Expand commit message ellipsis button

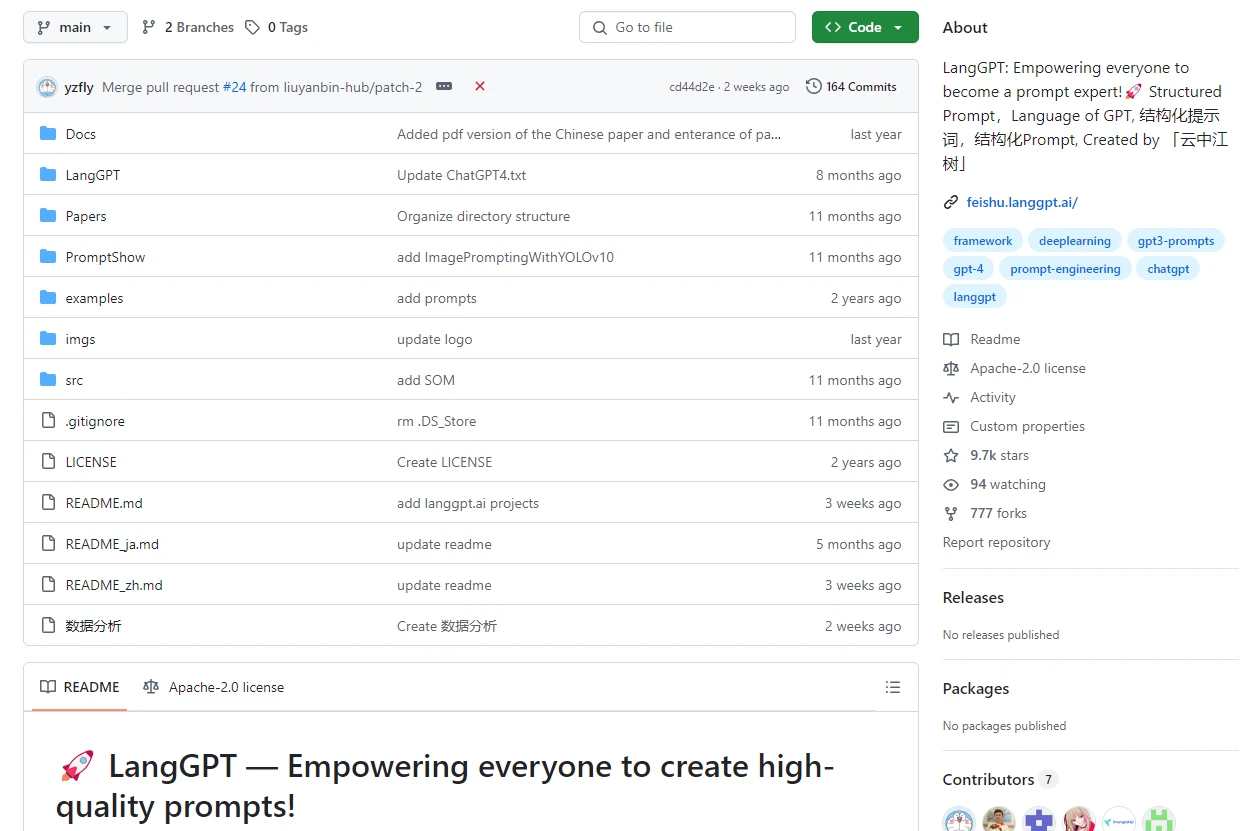click(x=444, y=87)
